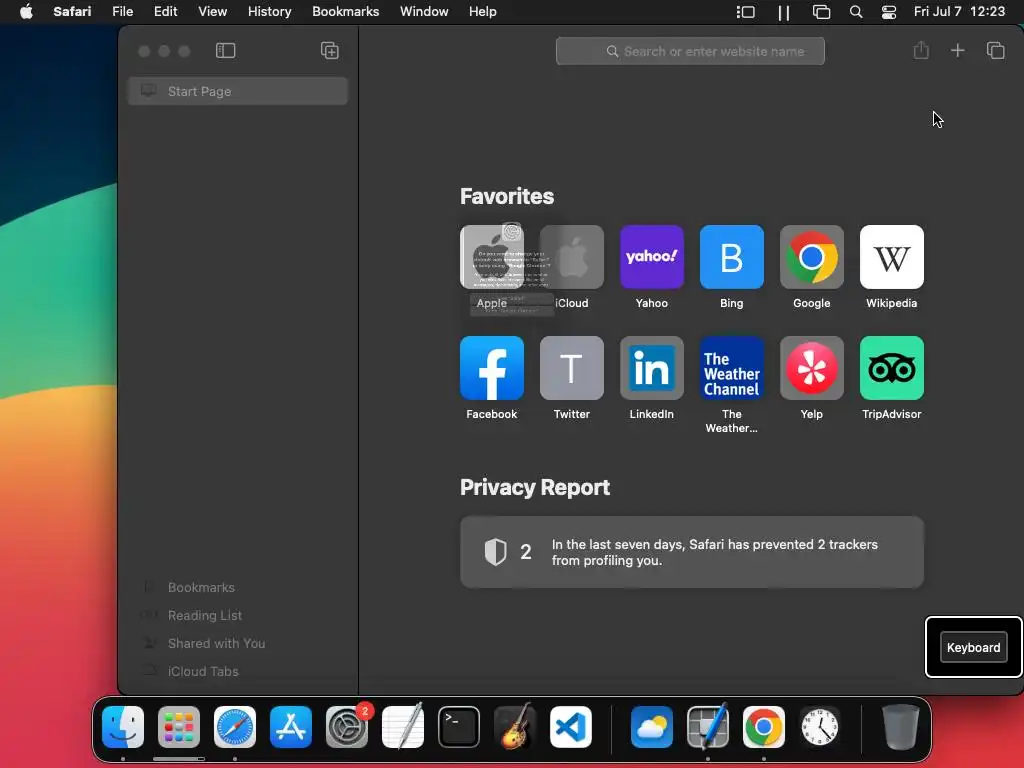Click the Share toolbar icon
The width and height of the screenshot is (1024, 768).
click(x=921, y=50)
